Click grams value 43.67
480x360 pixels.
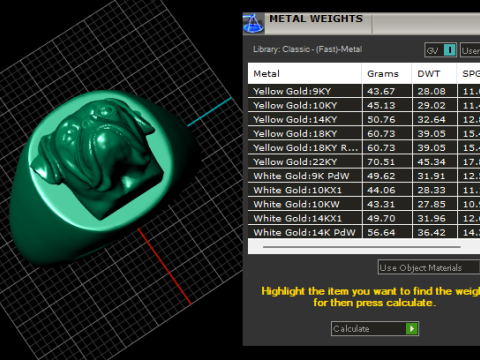click(381, 91)
